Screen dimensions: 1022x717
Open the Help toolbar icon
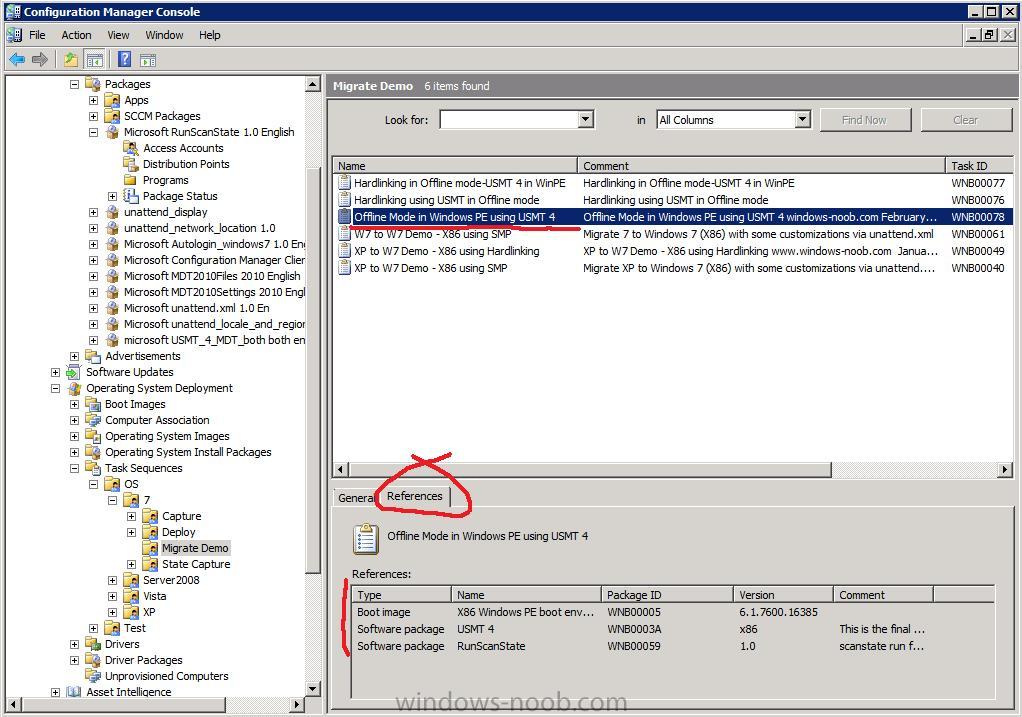point(124,60)
